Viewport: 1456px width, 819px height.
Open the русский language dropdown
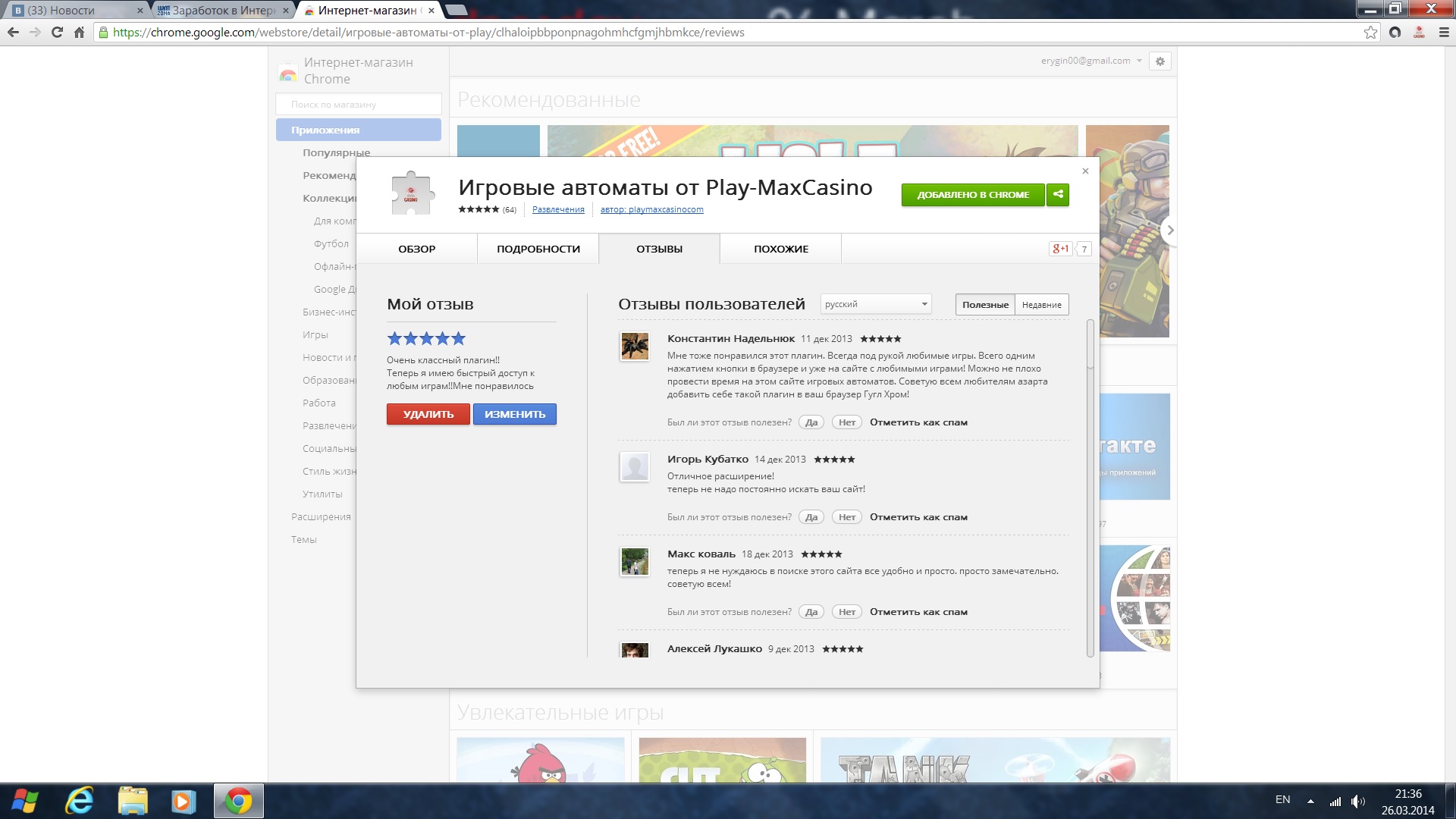[x=876, y=304]
